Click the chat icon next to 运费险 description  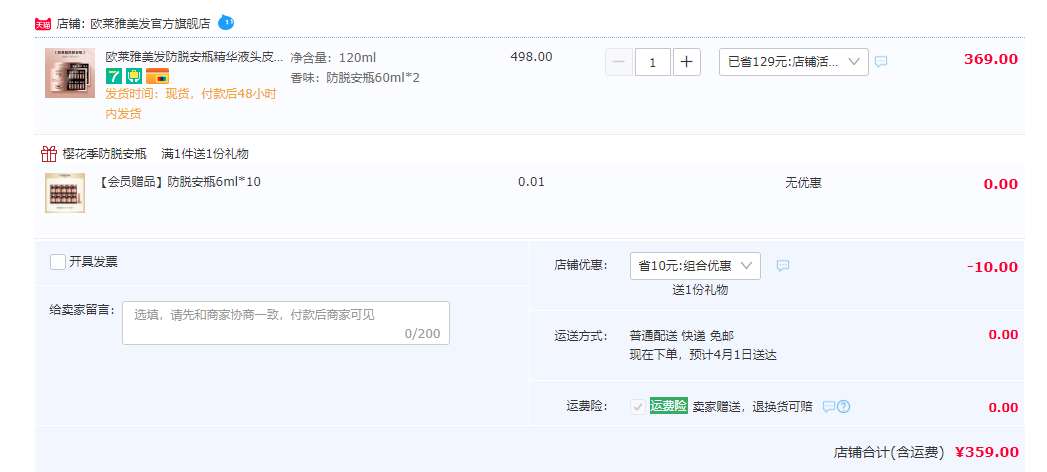click(829, 407)
